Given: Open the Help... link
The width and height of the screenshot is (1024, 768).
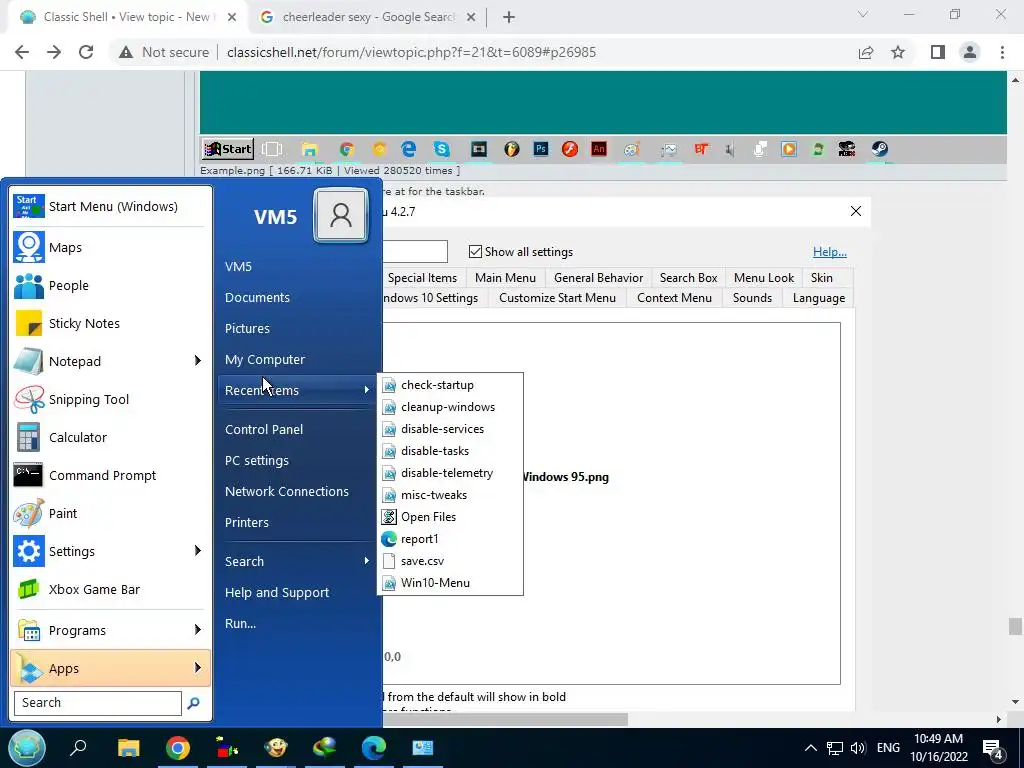Looking at the screenshot, I should pos(829,251).
